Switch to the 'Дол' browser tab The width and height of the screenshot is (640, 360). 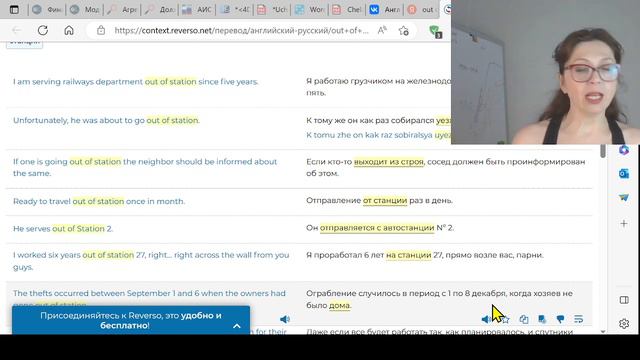tap(160, 10)
